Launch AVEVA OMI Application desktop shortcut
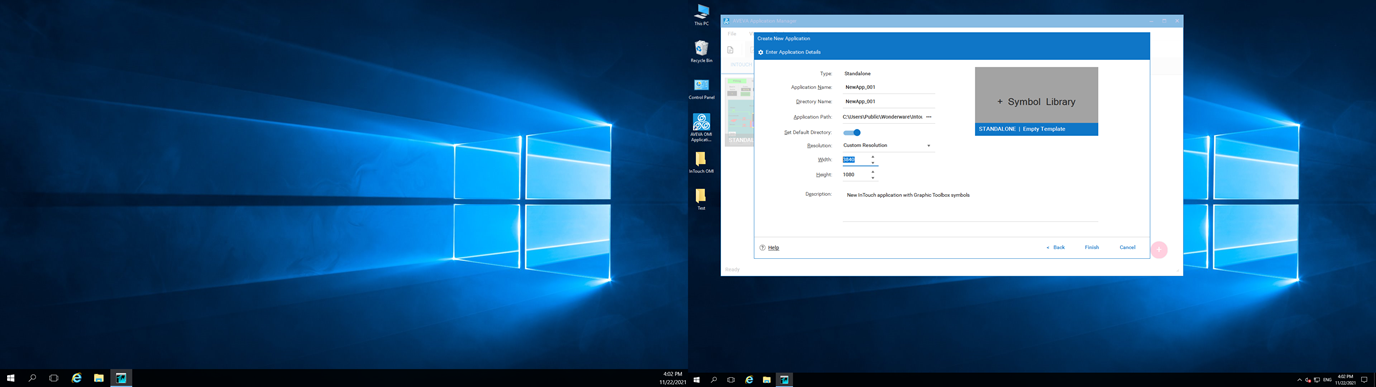This screenshot has height=387, width=1376. (701, 127)
